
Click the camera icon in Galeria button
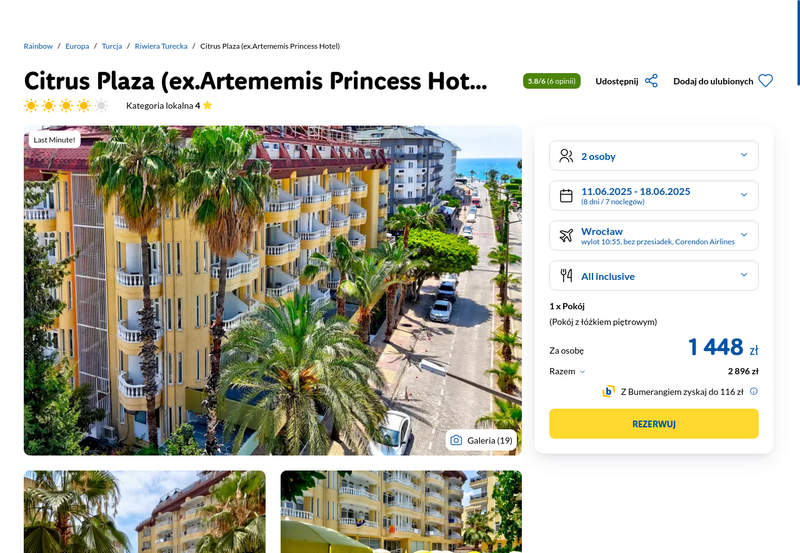[x=456, y=440]
